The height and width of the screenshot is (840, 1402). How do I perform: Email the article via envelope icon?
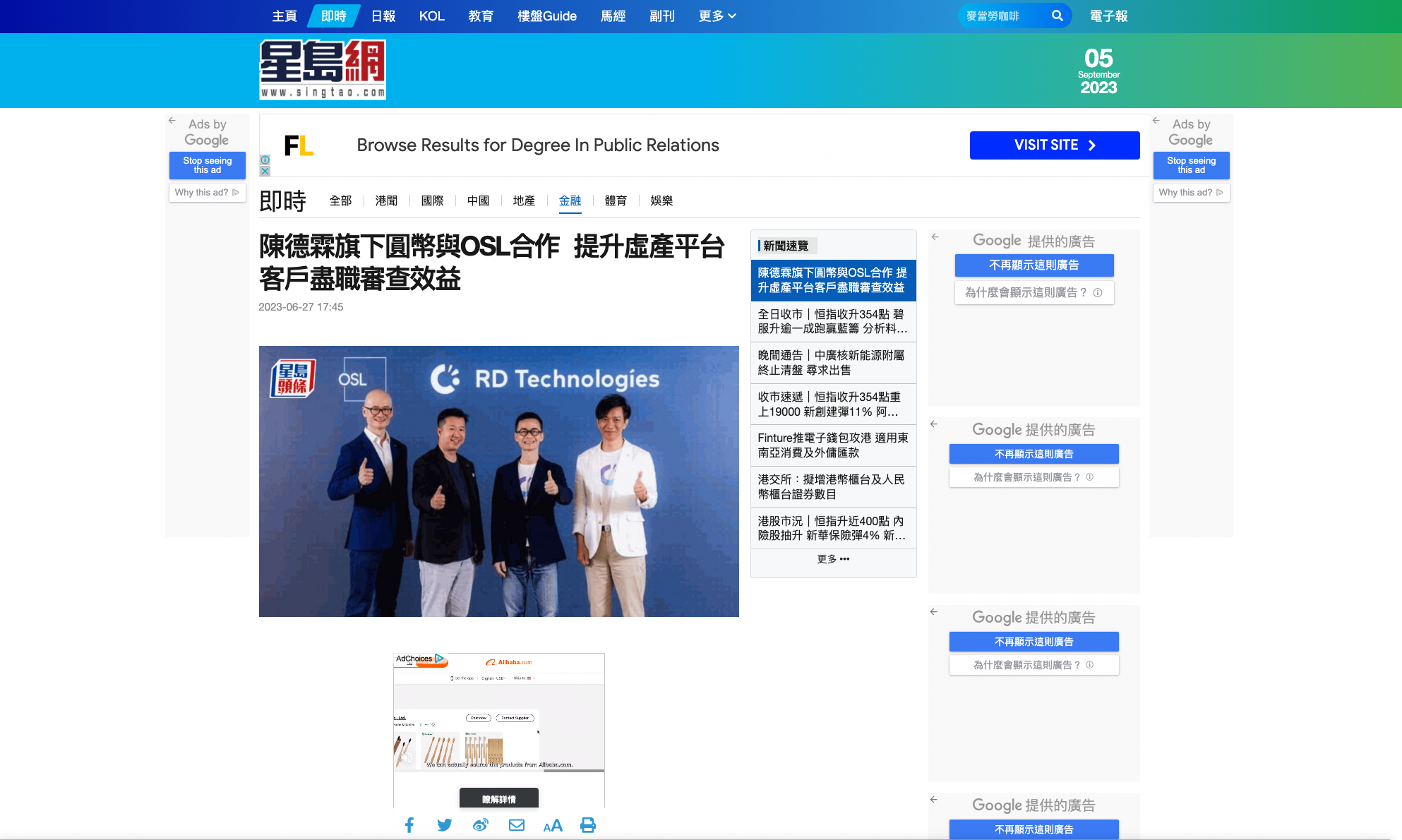[517, 825]
